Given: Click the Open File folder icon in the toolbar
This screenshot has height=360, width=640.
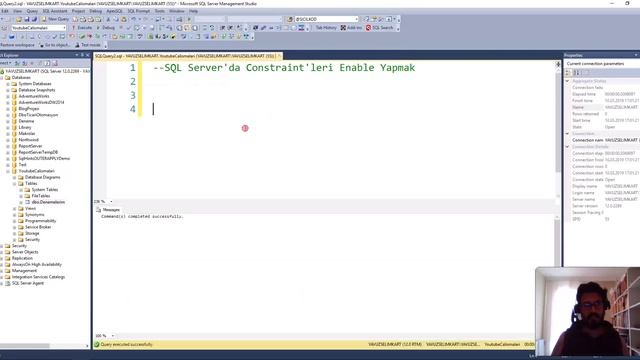Looking at the screenshot, I should pyautogui.click(x=19, y=19).
